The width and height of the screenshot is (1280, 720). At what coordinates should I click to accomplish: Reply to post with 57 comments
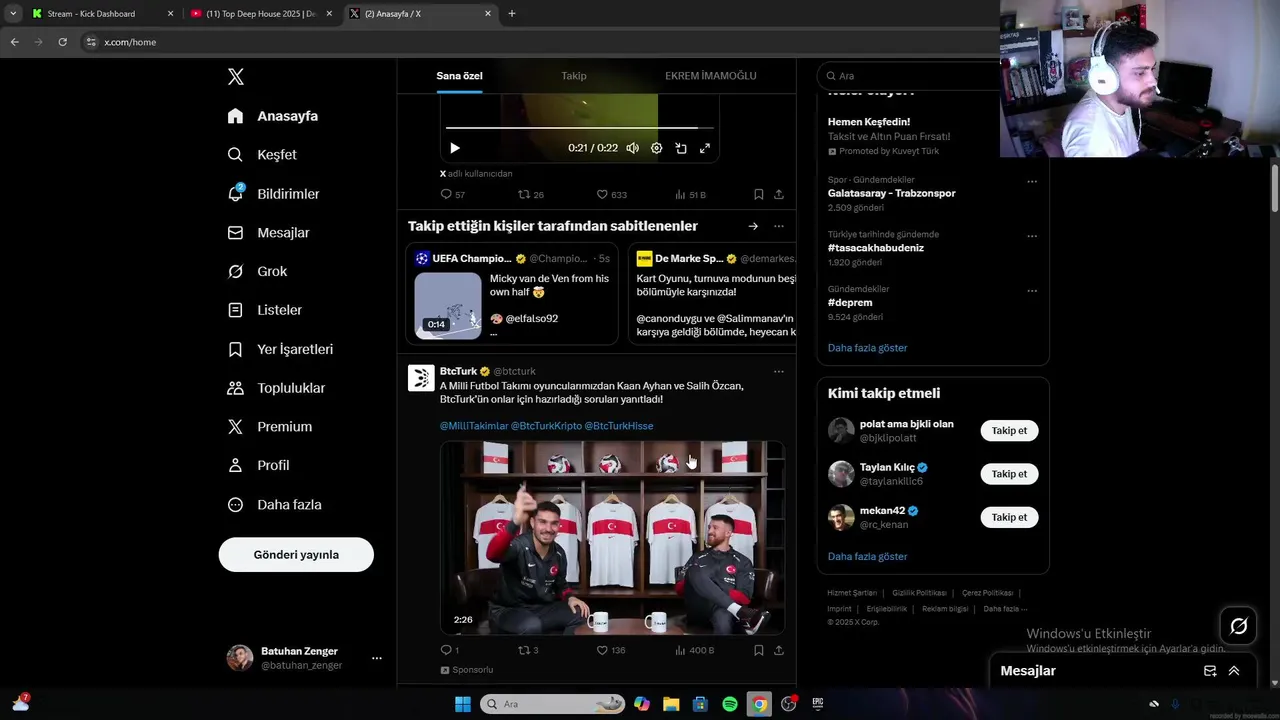click(x=453, y=194)
